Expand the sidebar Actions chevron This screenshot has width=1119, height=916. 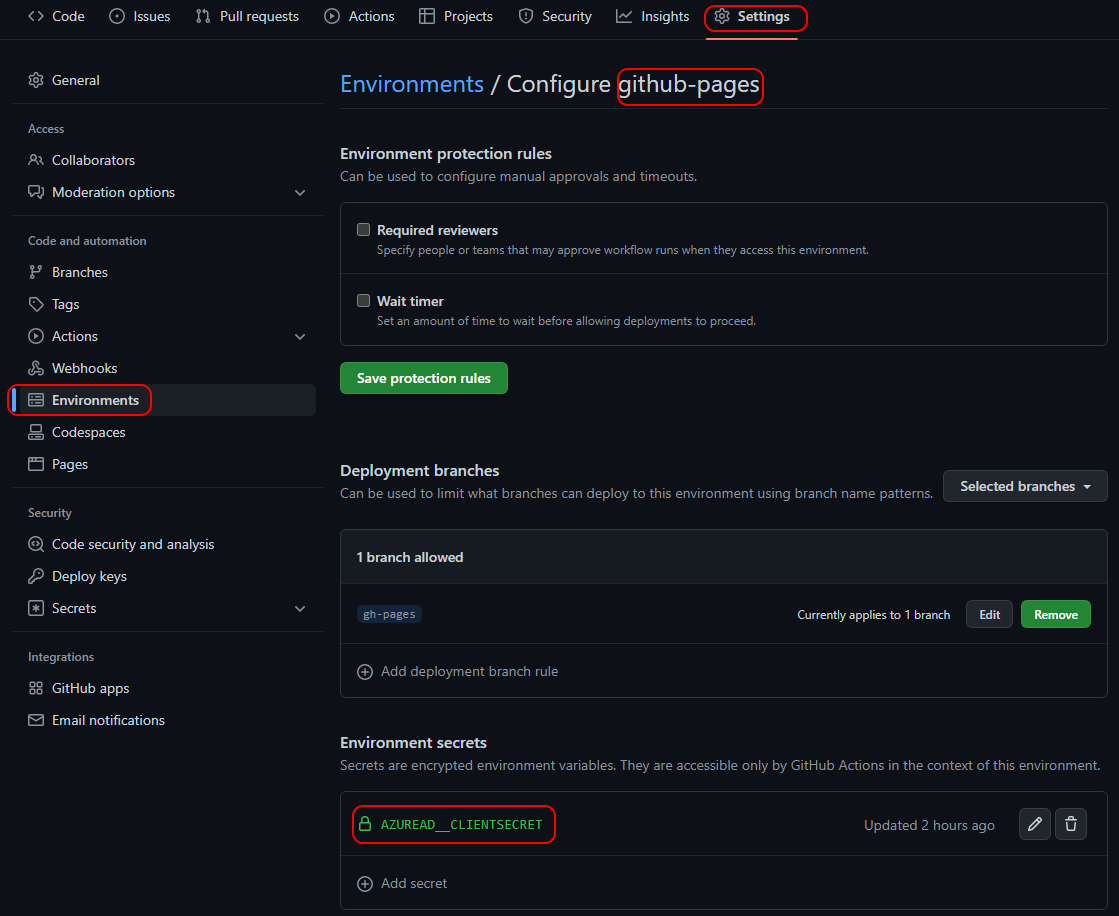click(x=300, y=337)
